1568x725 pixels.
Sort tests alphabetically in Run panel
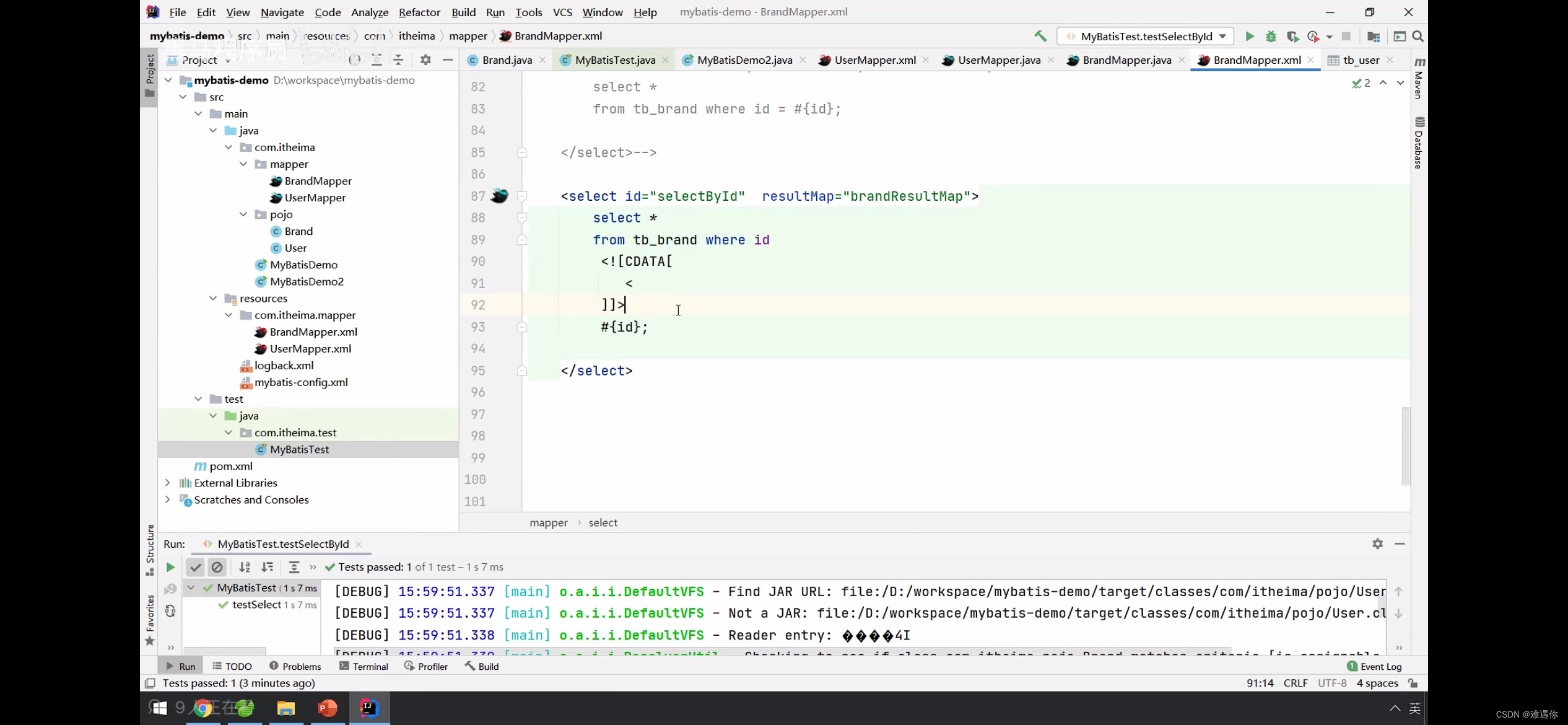click(x=245, y=567)
